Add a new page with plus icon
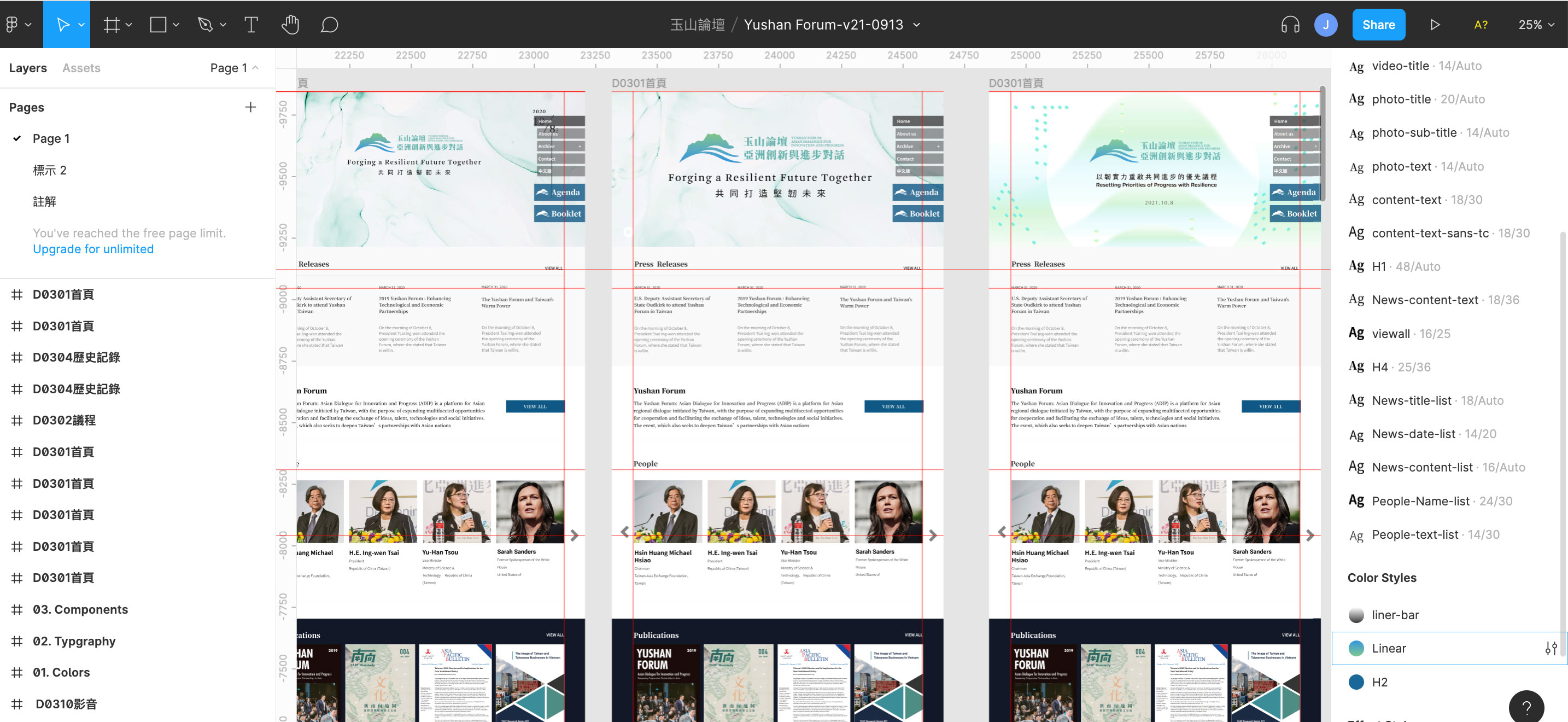Viewport: 1568px width, 722px height. (x=251, y=107)
